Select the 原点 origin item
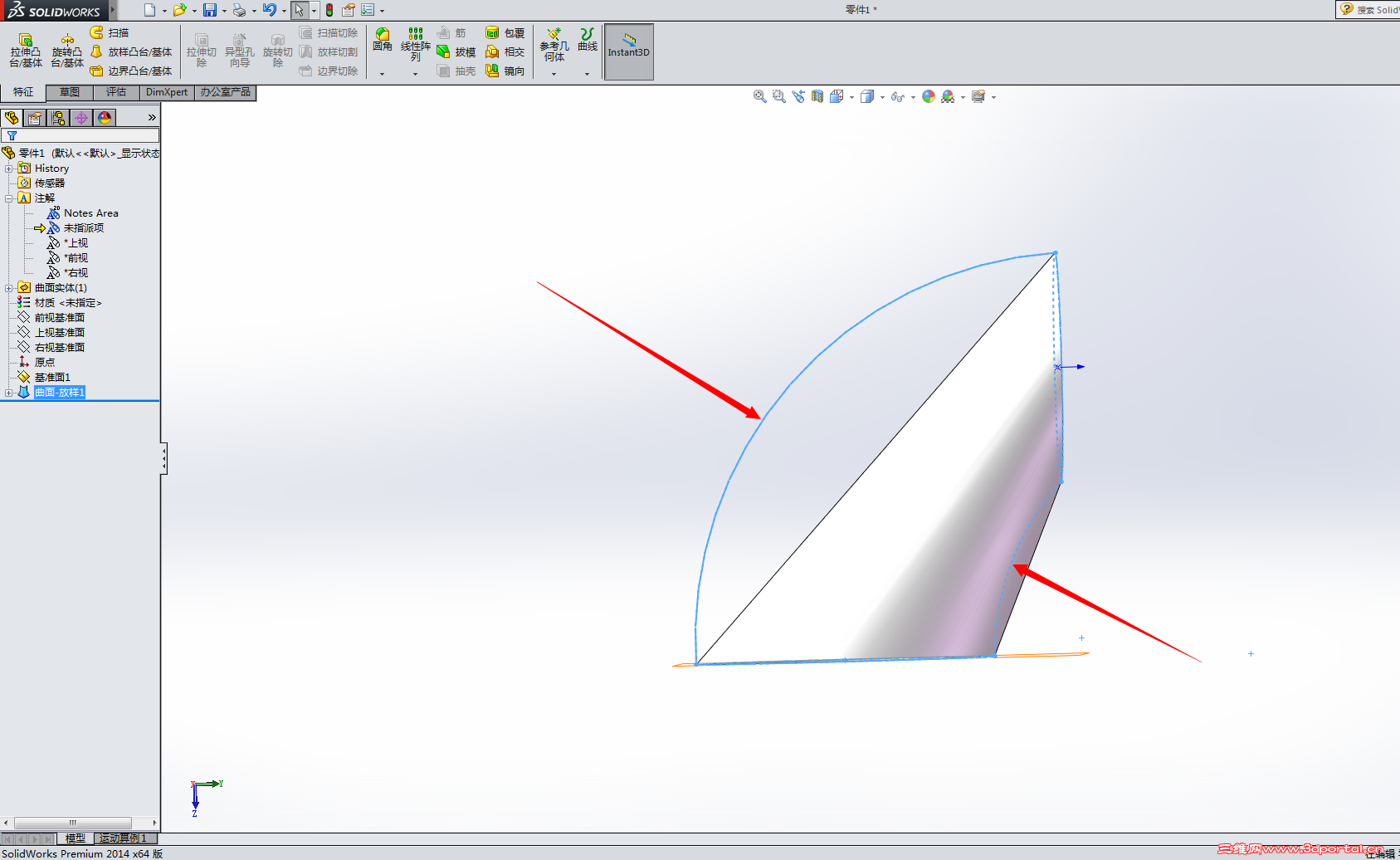The image size is (1400, 860). tap(44, 363)
